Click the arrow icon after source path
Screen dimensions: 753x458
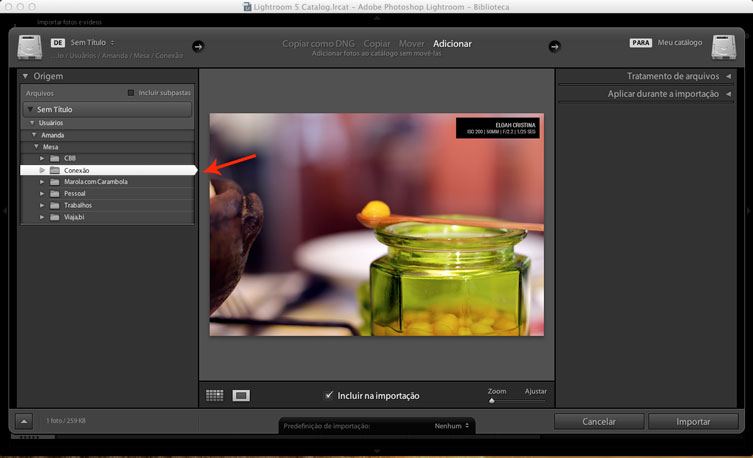(x=198, y=46)
